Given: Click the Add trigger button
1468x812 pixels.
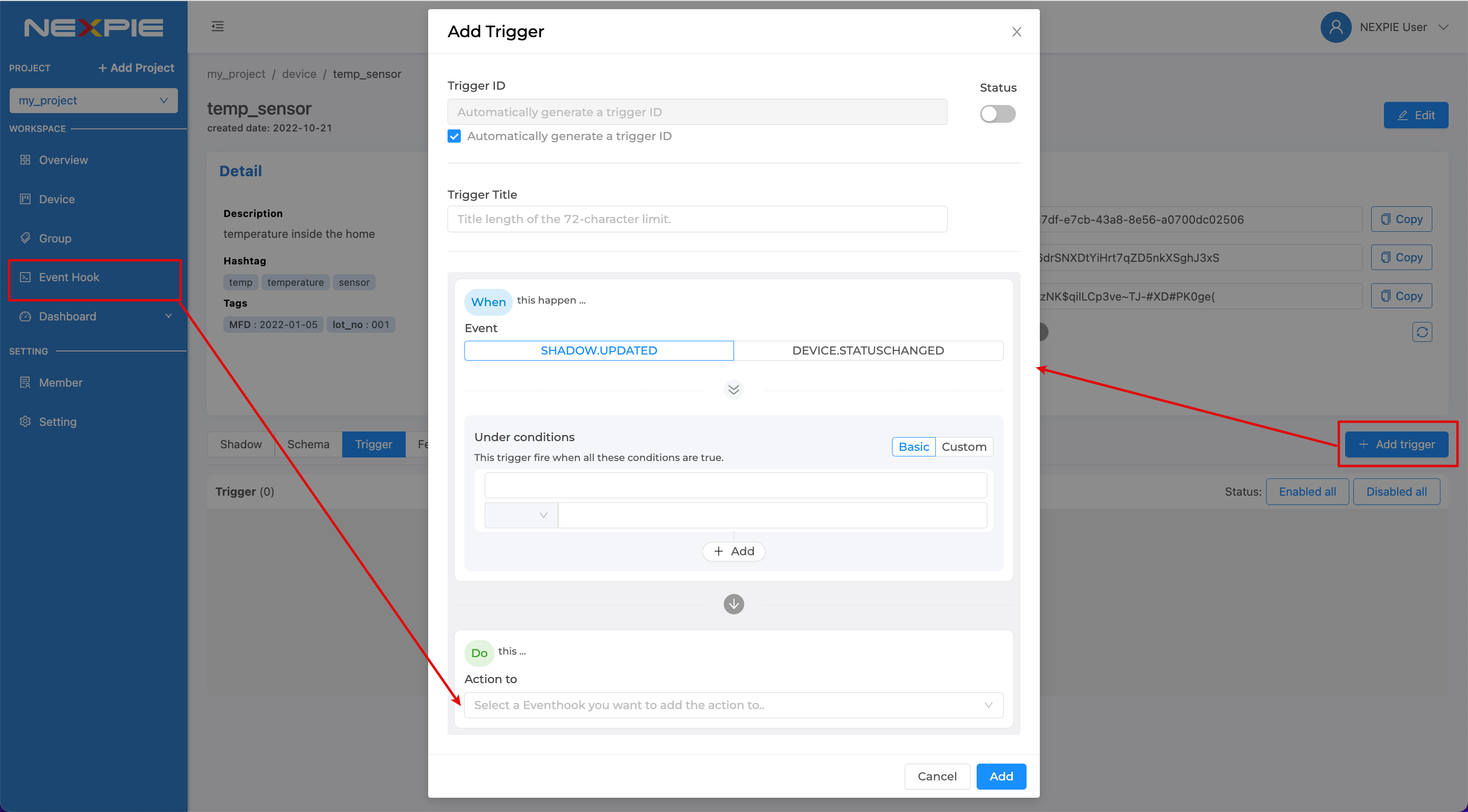Looking at the screenshot, I should 1396,444.
